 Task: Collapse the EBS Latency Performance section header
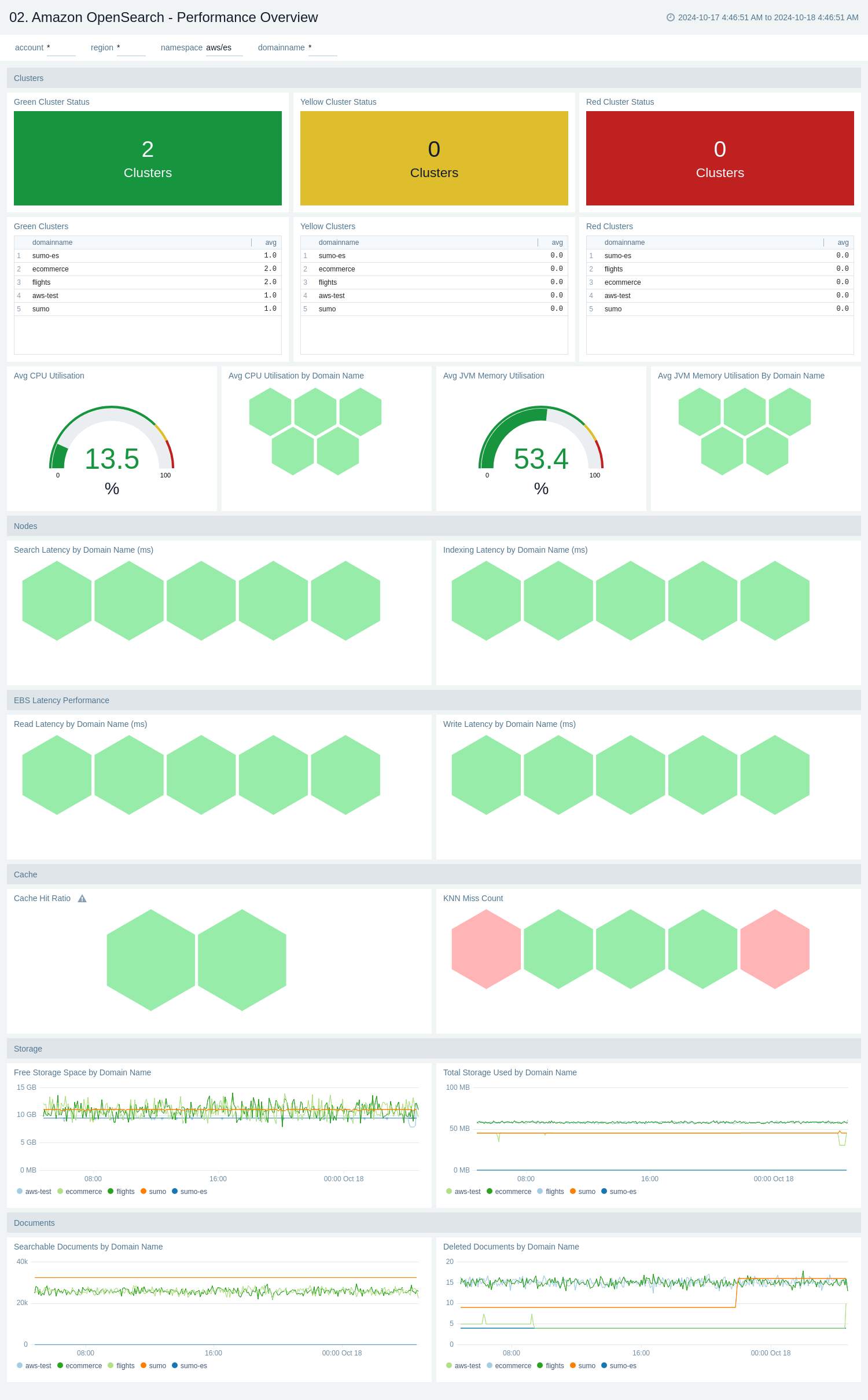coord(434,700)
